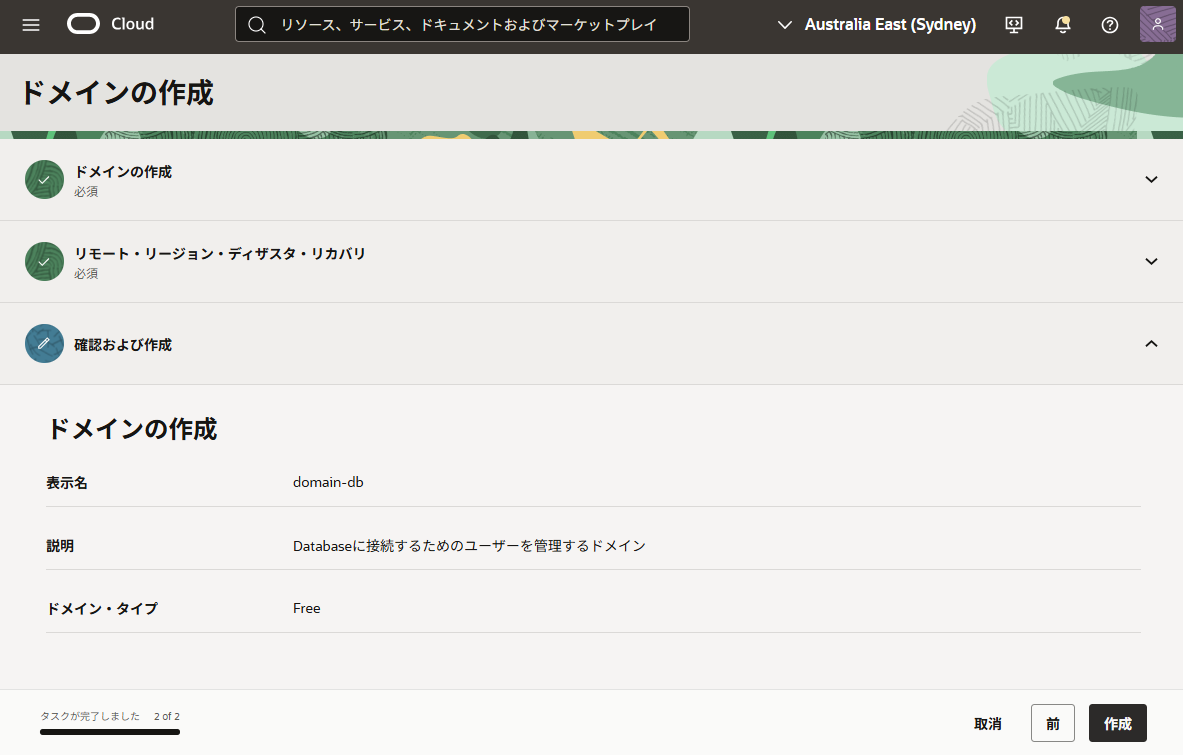Focus the resource search input field
This screenshot has width=1183, height=755.
[470, 25]
